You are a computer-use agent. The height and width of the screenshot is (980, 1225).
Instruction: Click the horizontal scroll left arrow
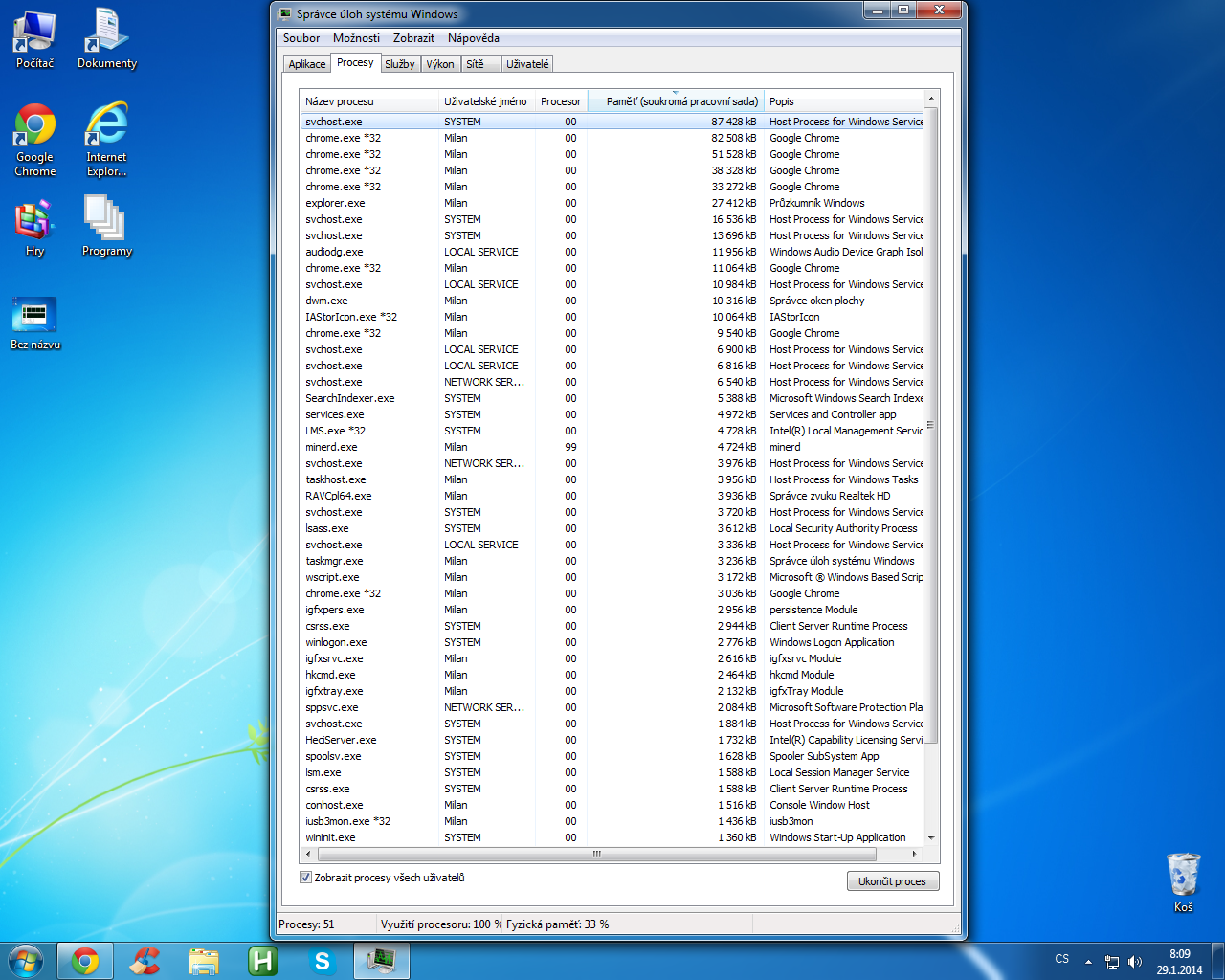[306, 854]
